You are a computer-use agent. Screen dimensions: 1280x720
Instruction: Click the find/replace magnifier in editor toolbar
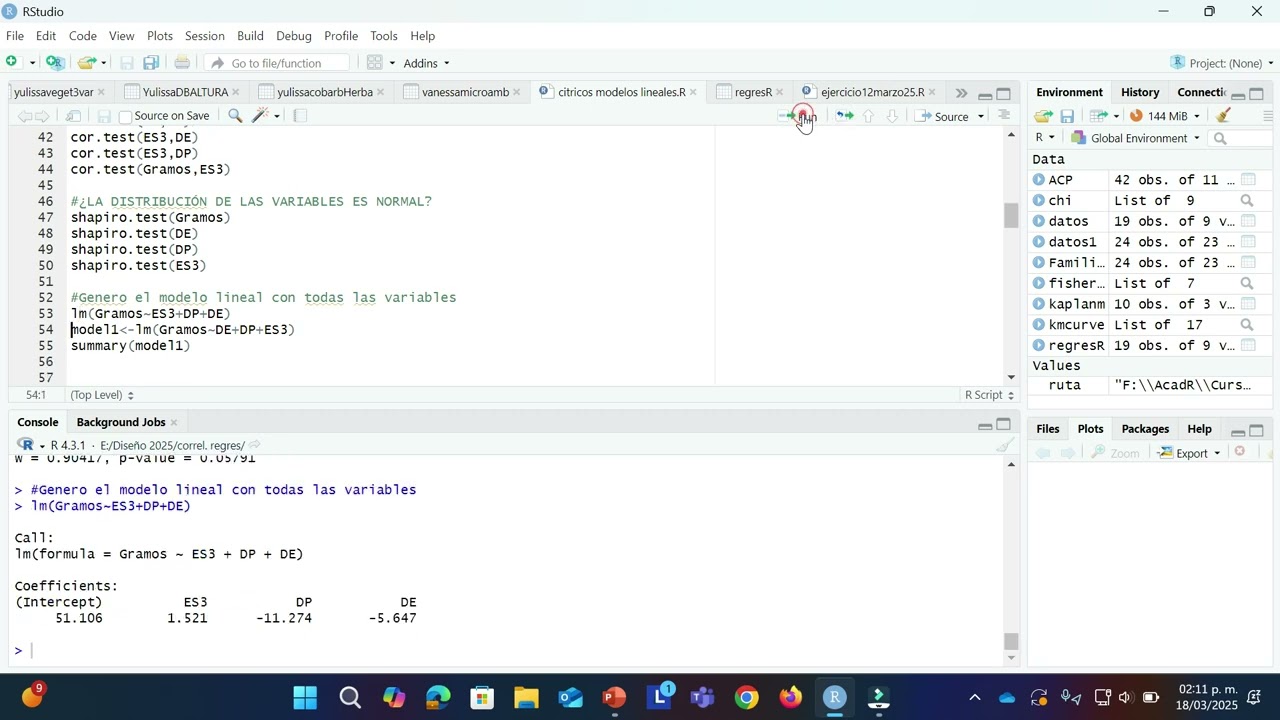[235, 116]
